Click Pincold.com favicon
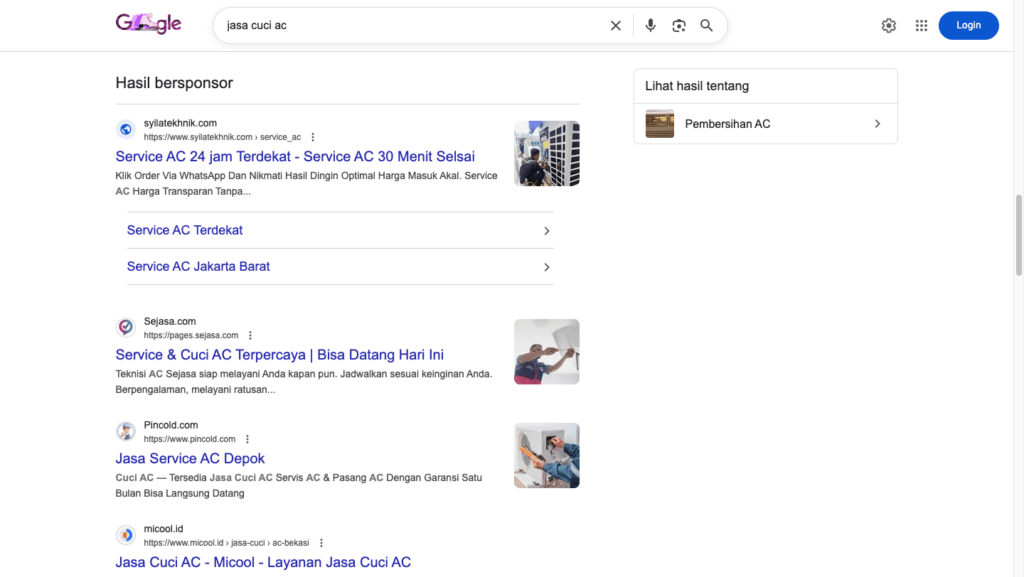Viewport: 1024px width, 577px height. tap(126, 431)
